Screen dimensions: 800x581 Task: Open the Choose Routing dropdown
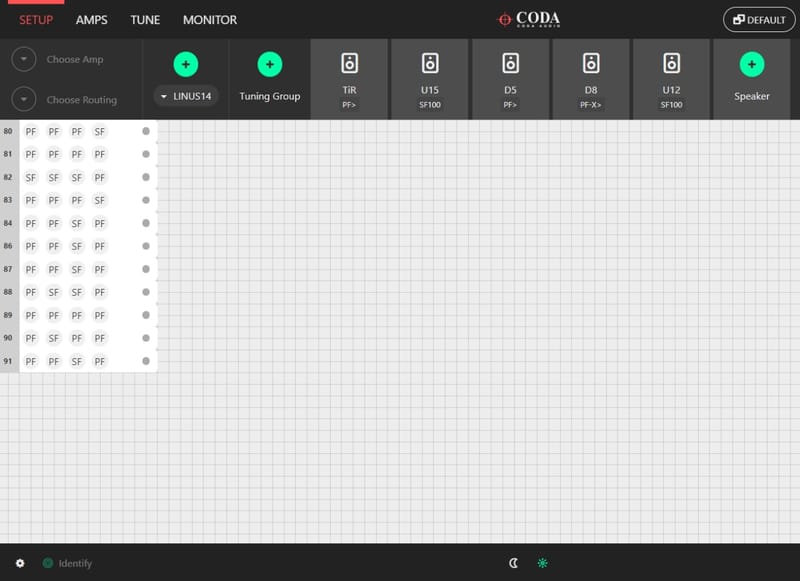[25, 100]
